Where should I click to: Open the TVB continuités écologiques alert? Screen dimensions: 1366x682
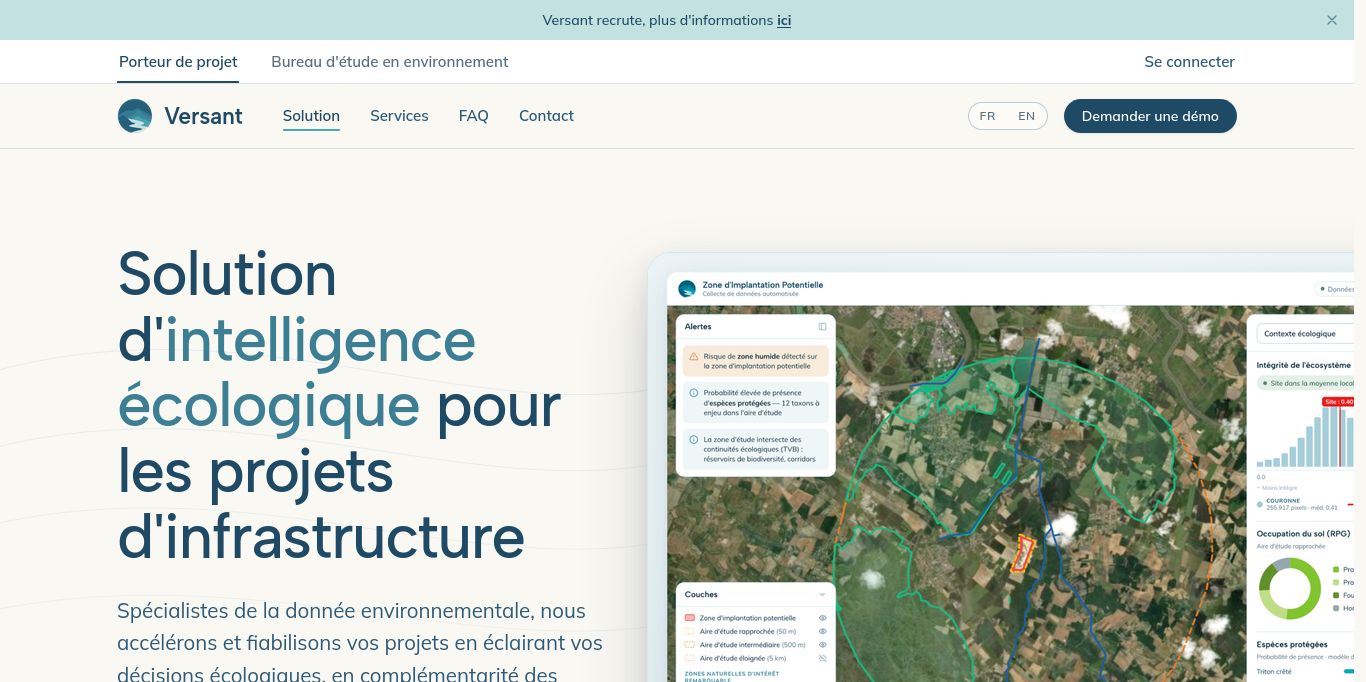click(x=756, y=449)
